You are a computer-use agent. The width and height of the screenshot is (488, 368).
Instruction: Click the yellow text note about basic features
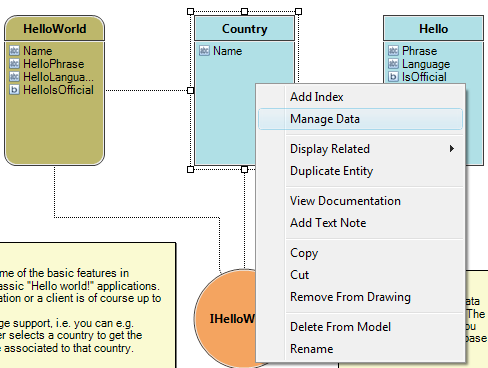88,305
